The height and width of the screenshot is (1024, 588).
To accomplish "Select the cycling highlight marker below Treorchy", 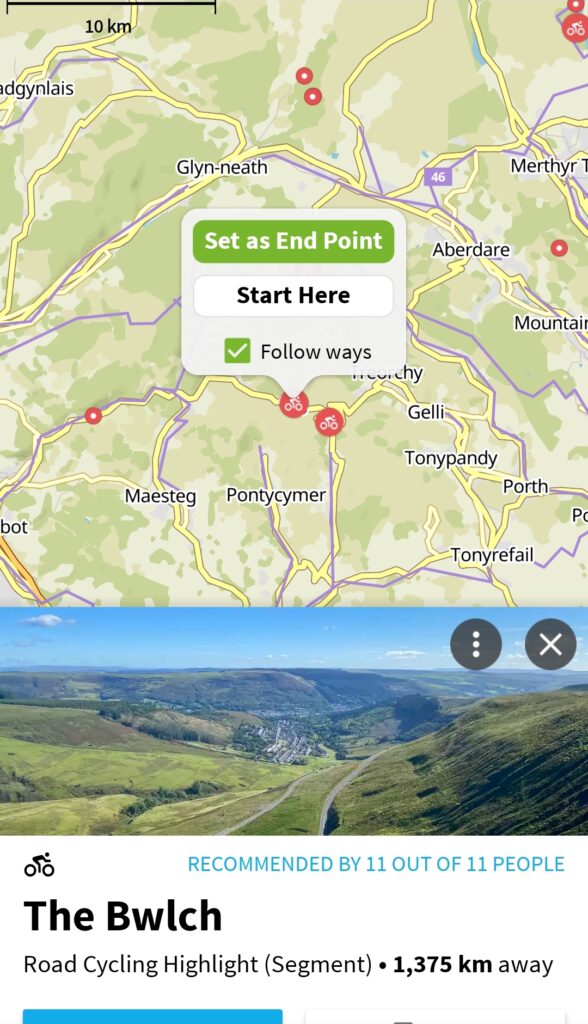I will tap(329, 423).
